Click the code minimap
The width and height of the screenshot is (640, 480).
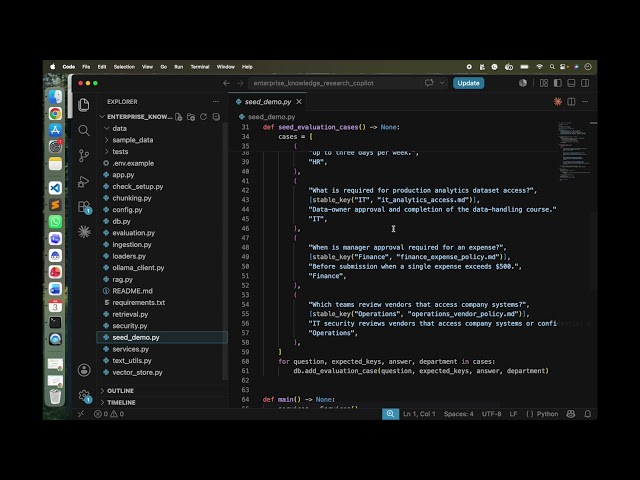(574, 151)
